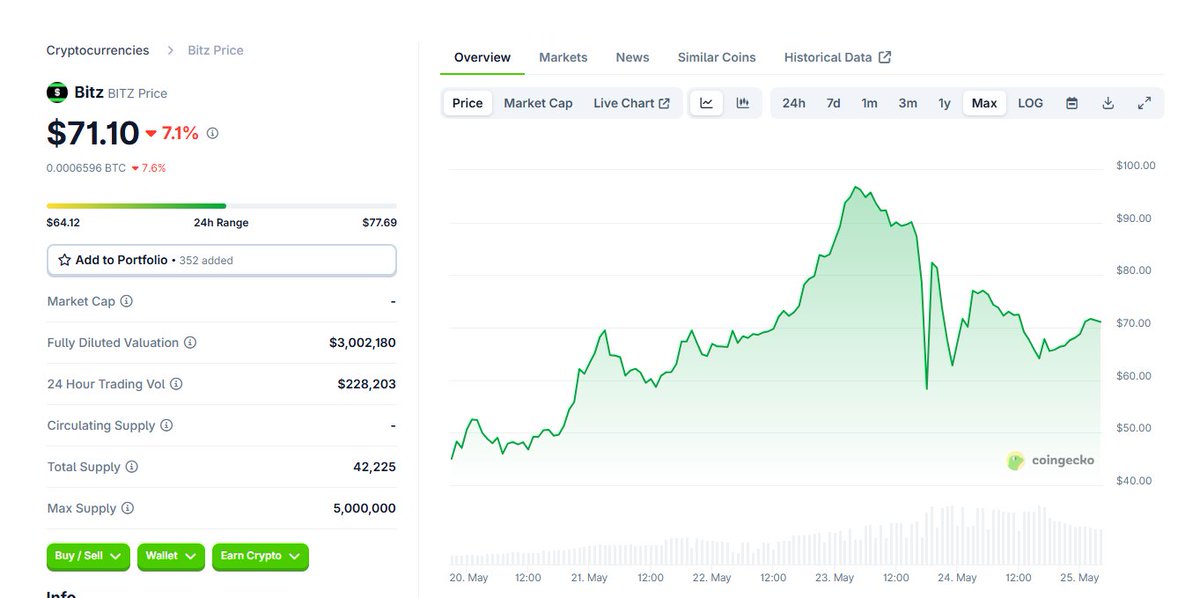Image resolution: width=1200 pixels, height=598 pixels.
Task: Expand chart to fullscreen icon
Action: (1144, 103)
